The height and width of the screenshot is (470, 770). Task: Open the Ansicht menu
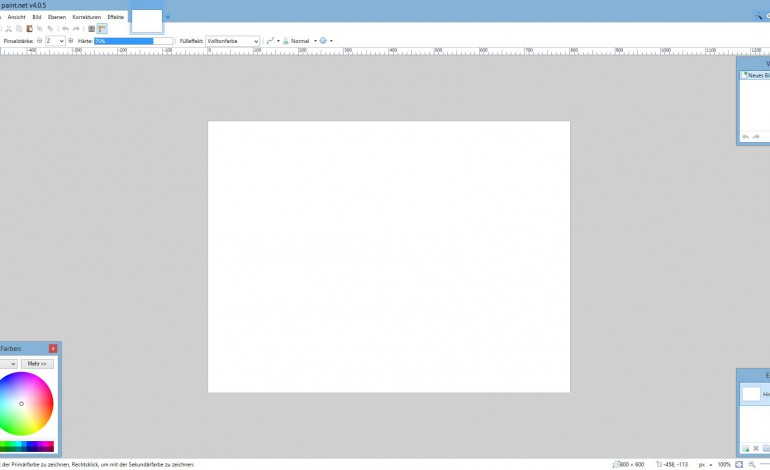[x=16, y=17]
